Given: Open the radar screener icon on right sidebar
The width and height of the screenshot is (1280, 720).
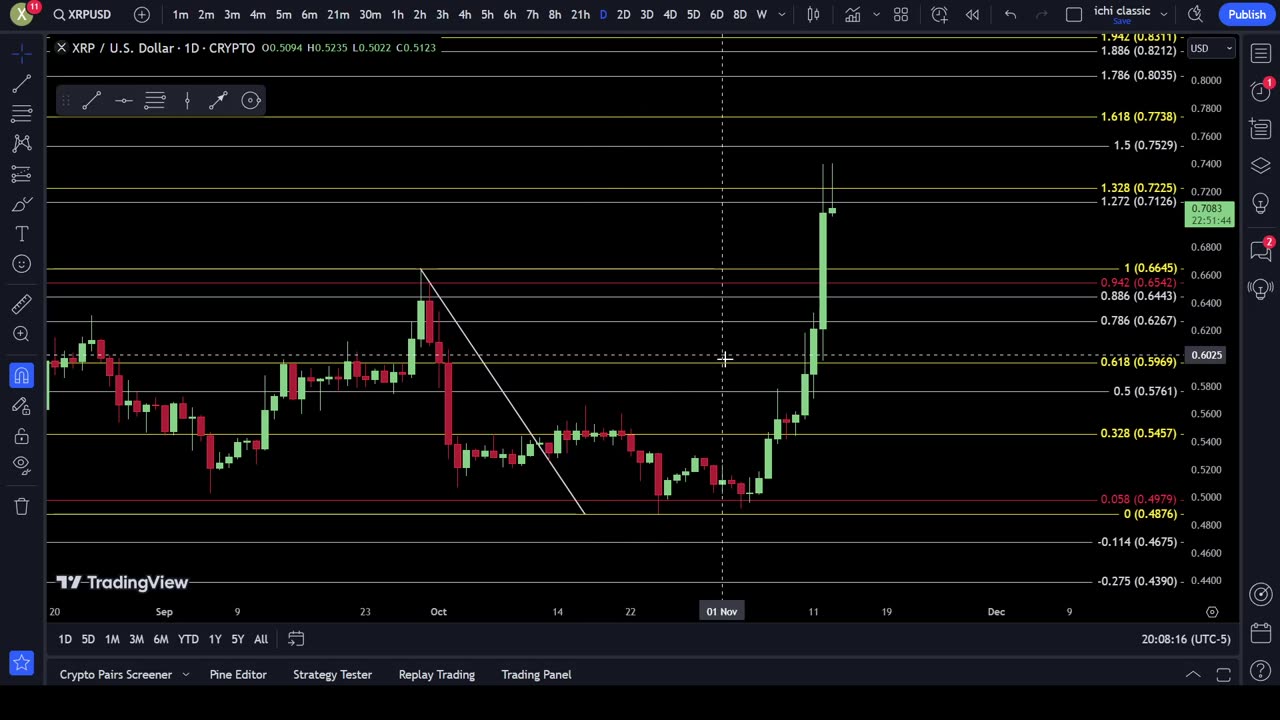Looking at the screenshot, I should point(1260,595).
